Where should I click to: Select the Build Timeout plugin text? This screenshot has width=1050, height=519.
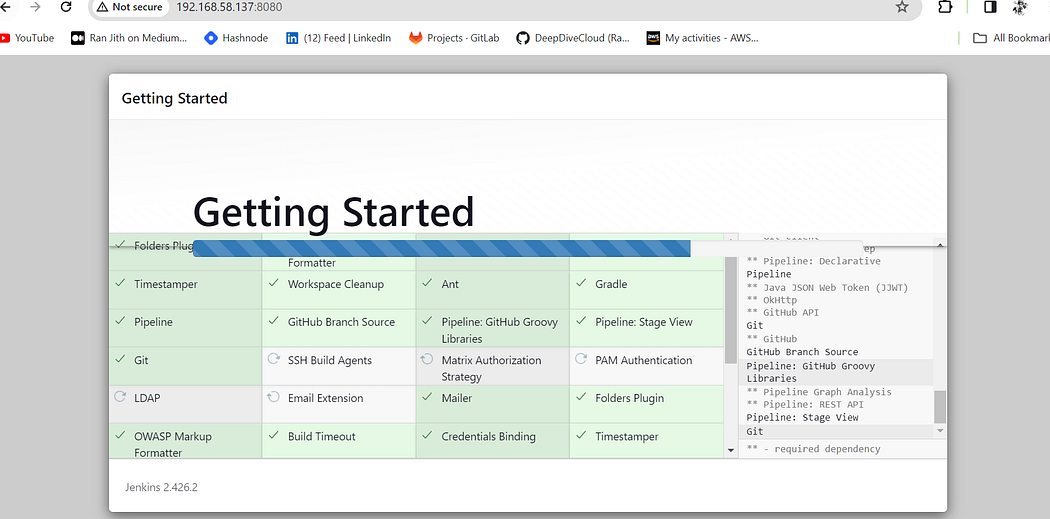click(321, 437)
